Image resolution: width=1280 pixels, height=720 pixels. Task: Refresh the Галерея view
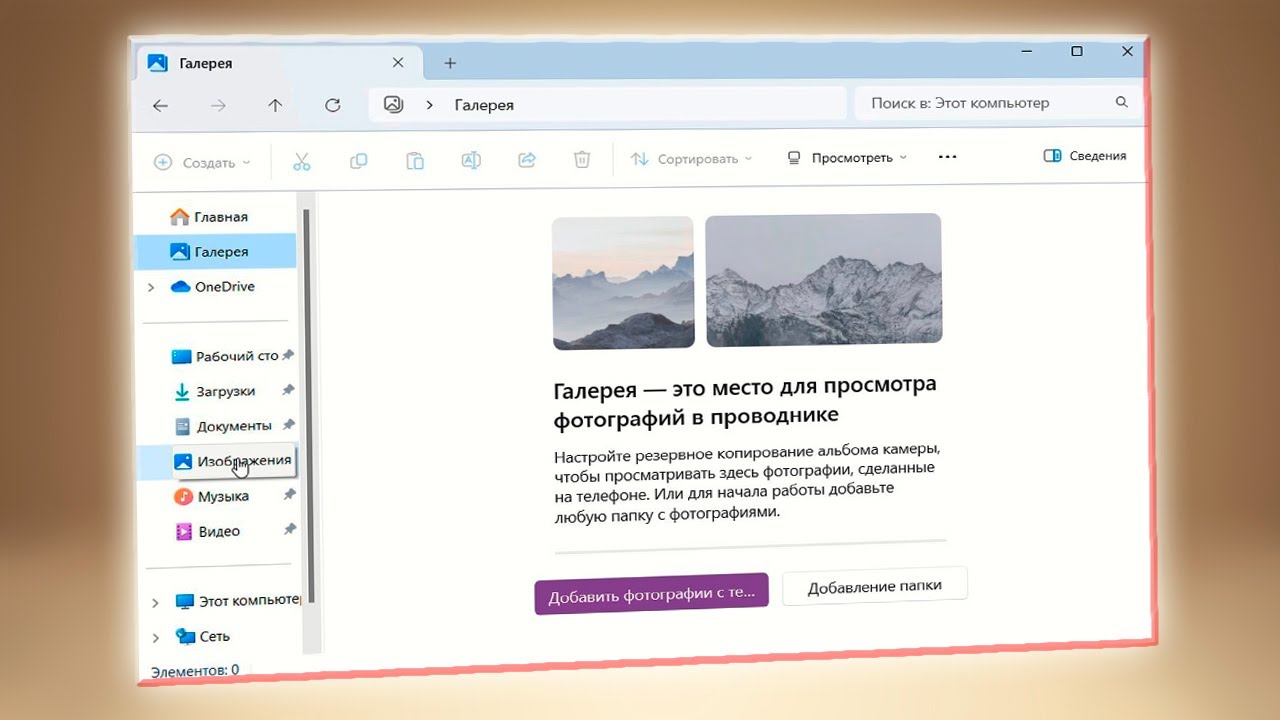pyautogui.click(x=333, y=105)
